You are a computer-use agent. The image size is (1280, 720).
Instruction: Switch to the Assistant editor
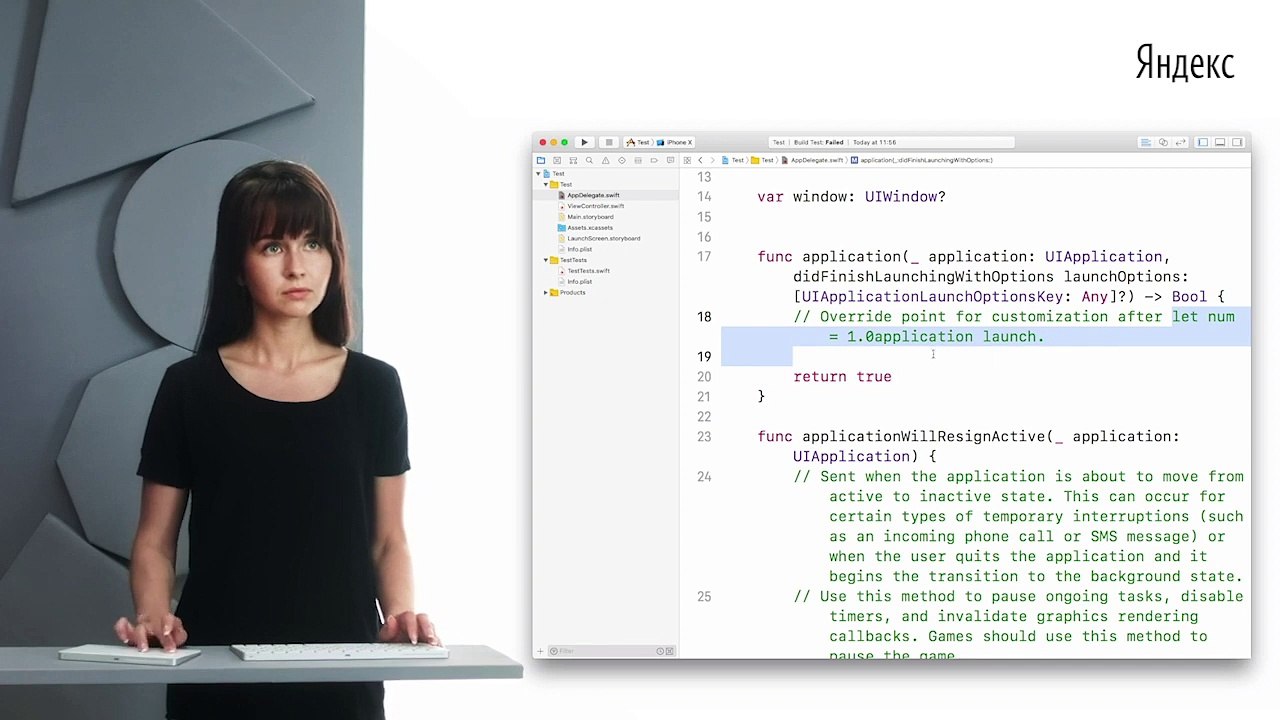click(1163, 142)
